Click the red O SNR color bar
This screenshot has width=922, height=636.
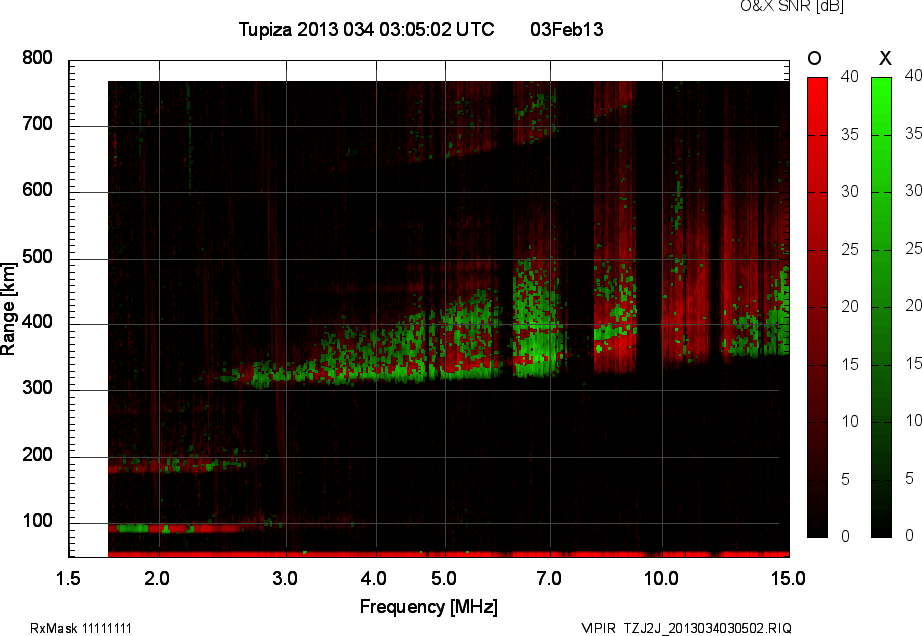[x=817, y=306]
